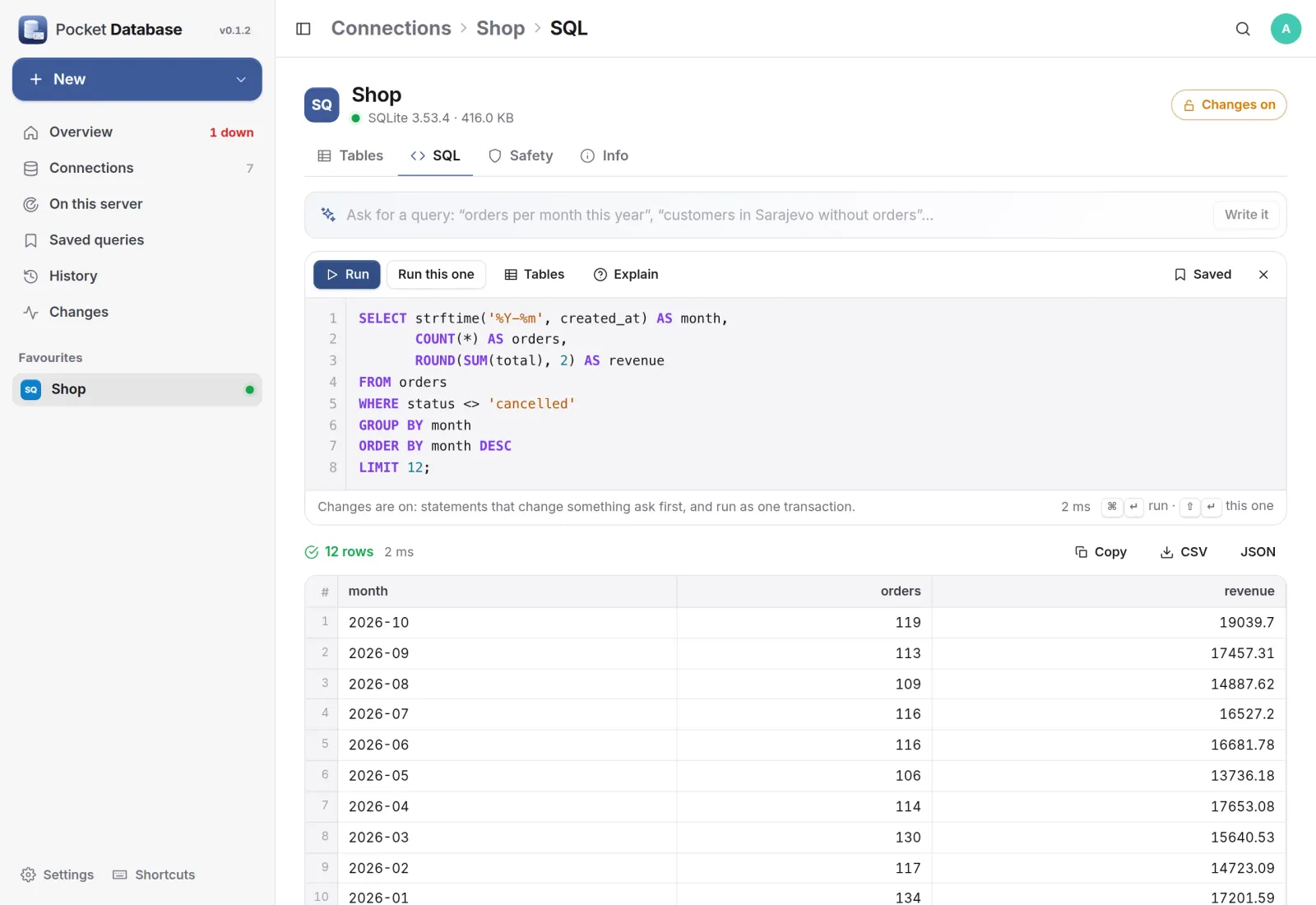Open Shortcuts in the sidebar footer

154,875
